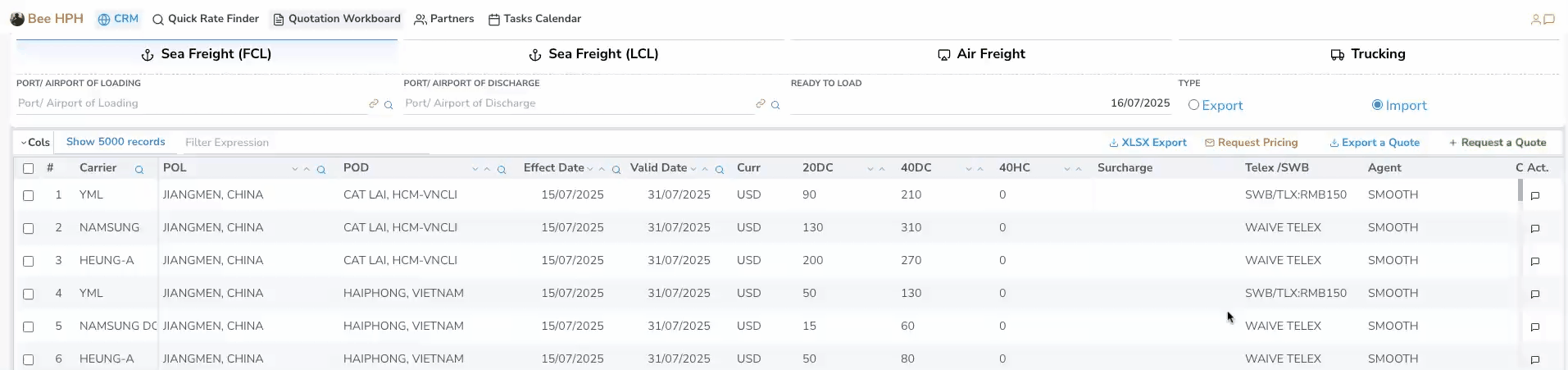Switch to the Air Freight tab
Viewport: 1568px width, 370px height.
click(981, 54)
